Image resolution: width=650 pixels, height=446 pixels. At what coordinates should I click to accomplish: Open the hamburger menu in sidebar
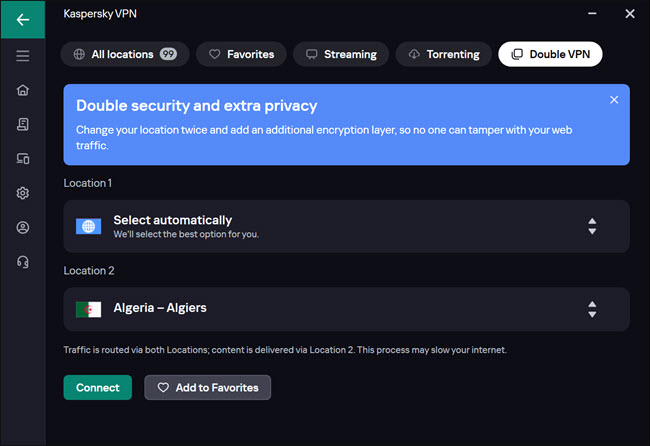pos(22,56)
